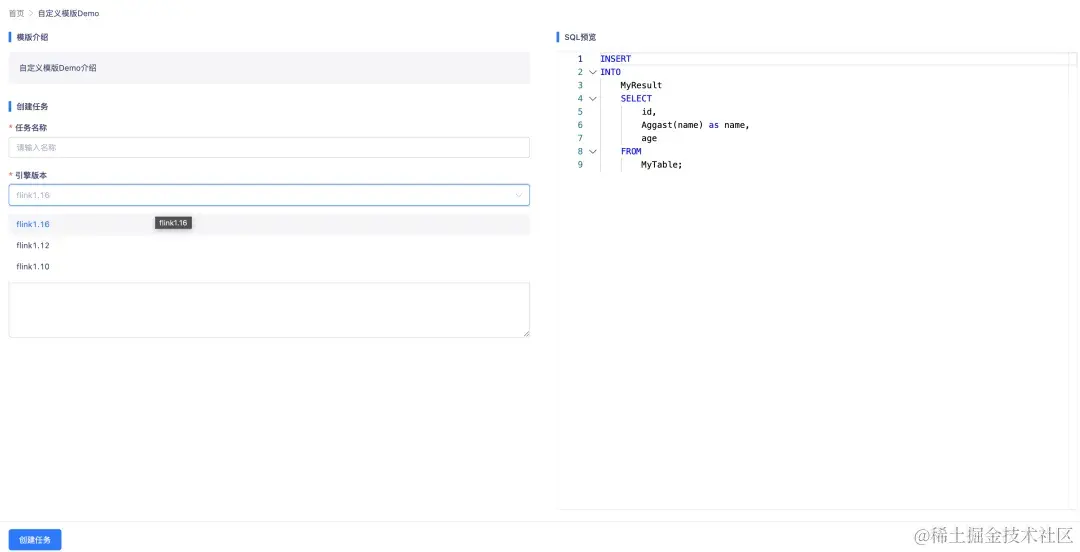
Task: Click the 引擎版本 dropdown arrow icon
Action: point(519,195)
